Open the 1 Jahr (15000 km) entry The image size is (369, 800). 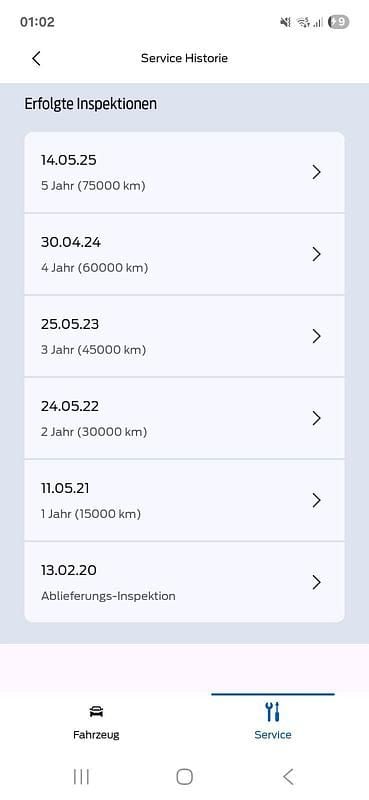coord(184,501)
